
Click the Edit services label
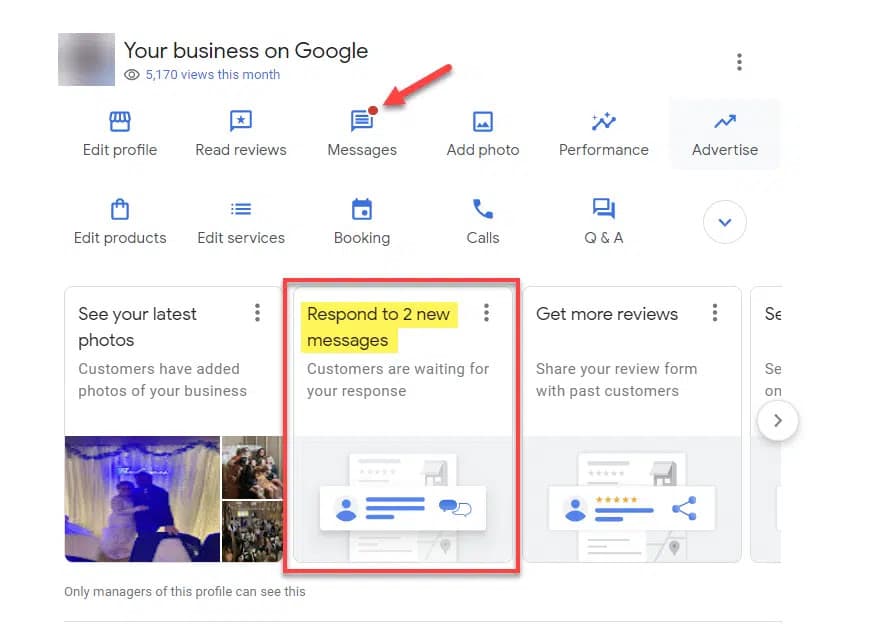click(x=241, y=238)
